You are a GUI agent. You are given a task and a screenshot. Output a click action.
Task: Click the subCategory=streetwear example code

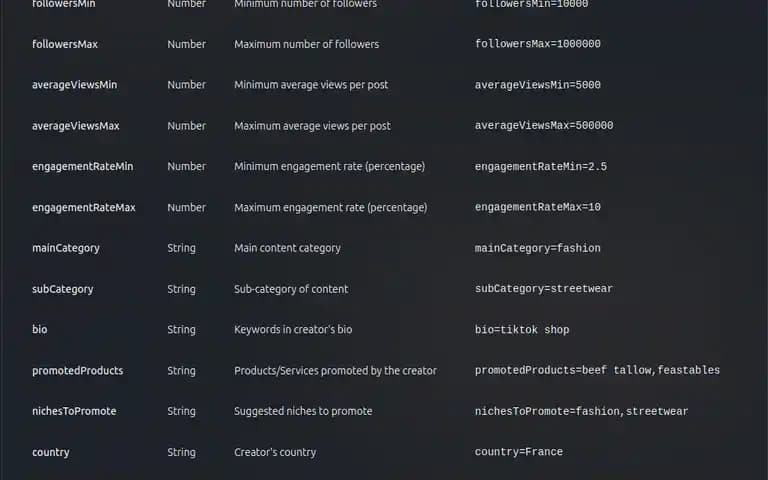click(x=544, y=288)
